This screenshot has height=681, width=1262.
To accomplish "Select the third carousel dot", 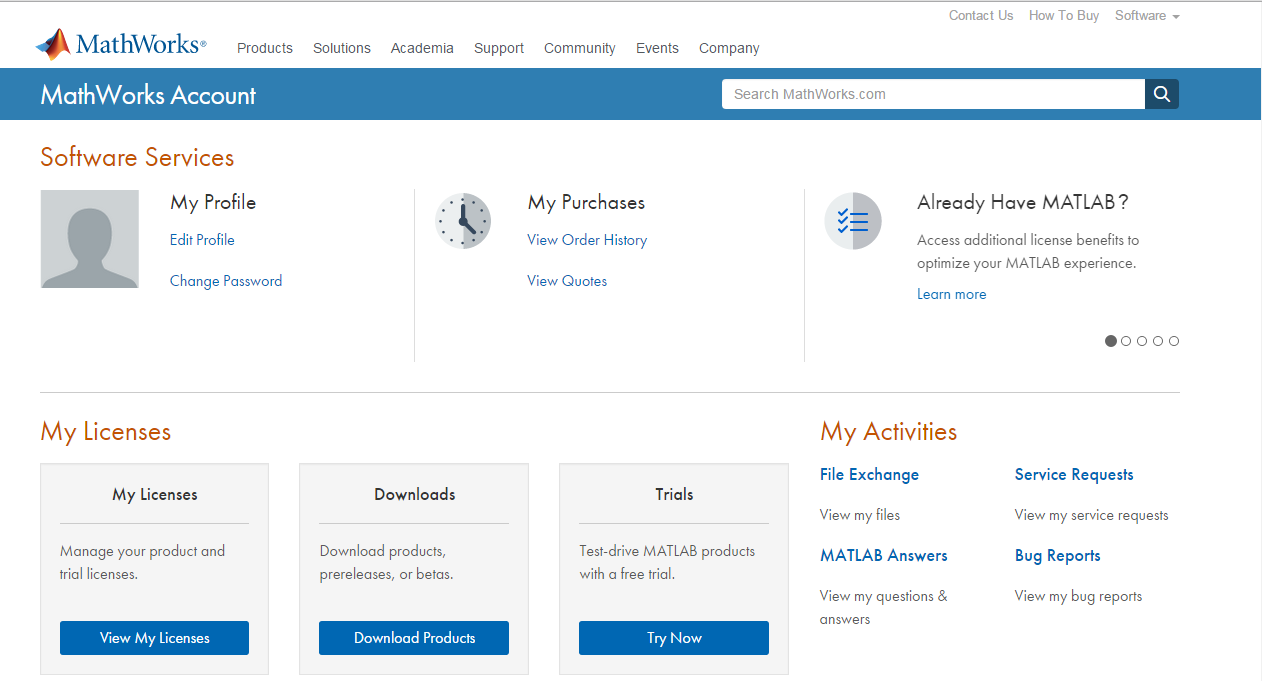I will (1142, 341).
